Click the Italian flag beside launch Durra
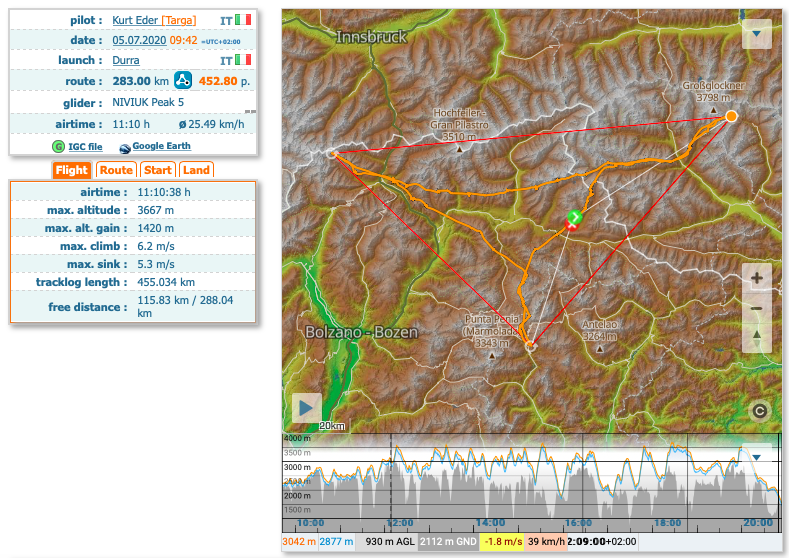 click(x=243, y=60)
